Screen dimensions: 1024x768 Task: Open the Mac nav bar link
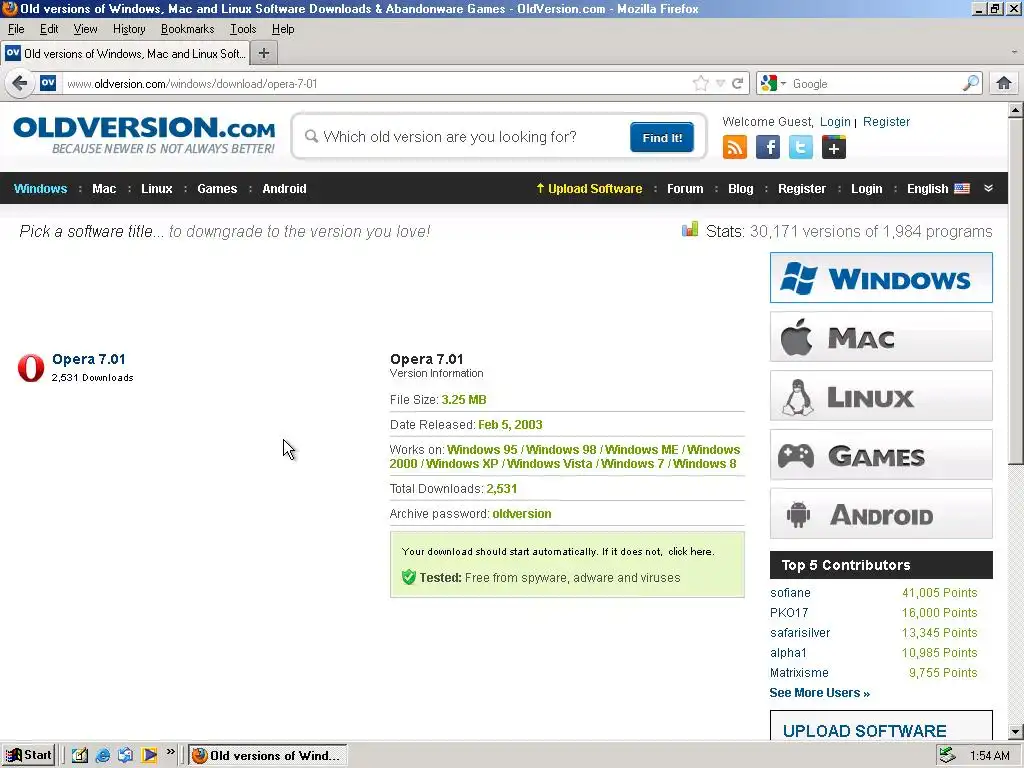(x=104, y=189)
